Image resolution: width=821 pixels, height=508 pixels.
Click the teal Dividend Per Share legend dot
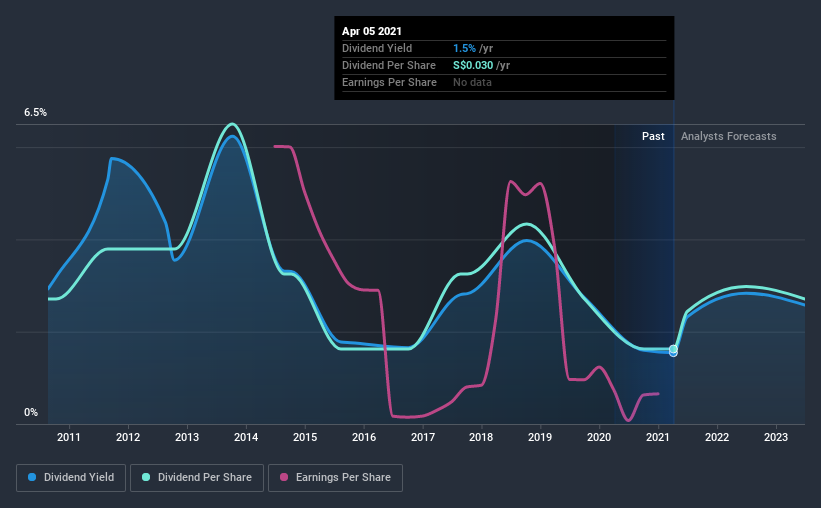pyautogui.click(x=146, y=477)
